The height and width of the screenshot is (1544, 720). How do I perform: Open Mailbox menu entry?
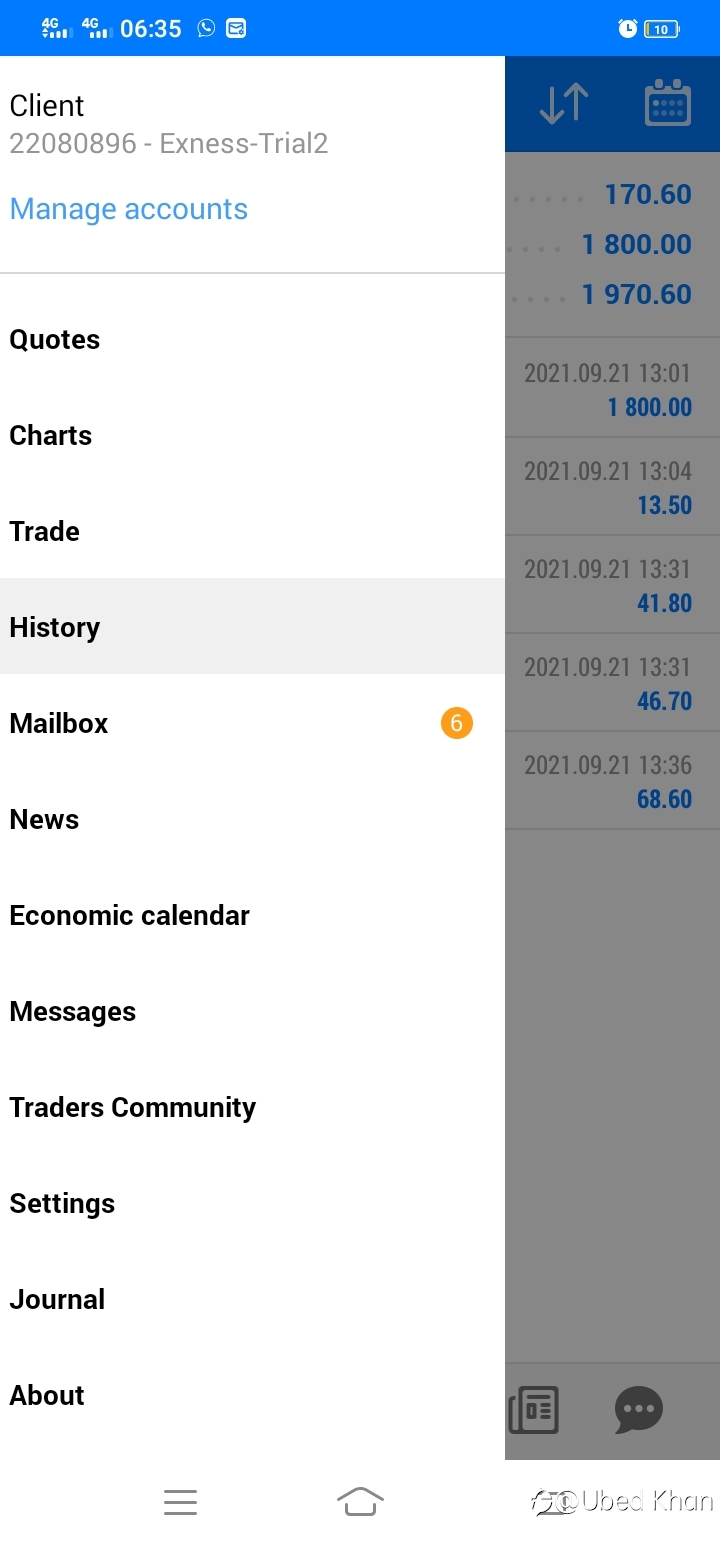(252, 724)
